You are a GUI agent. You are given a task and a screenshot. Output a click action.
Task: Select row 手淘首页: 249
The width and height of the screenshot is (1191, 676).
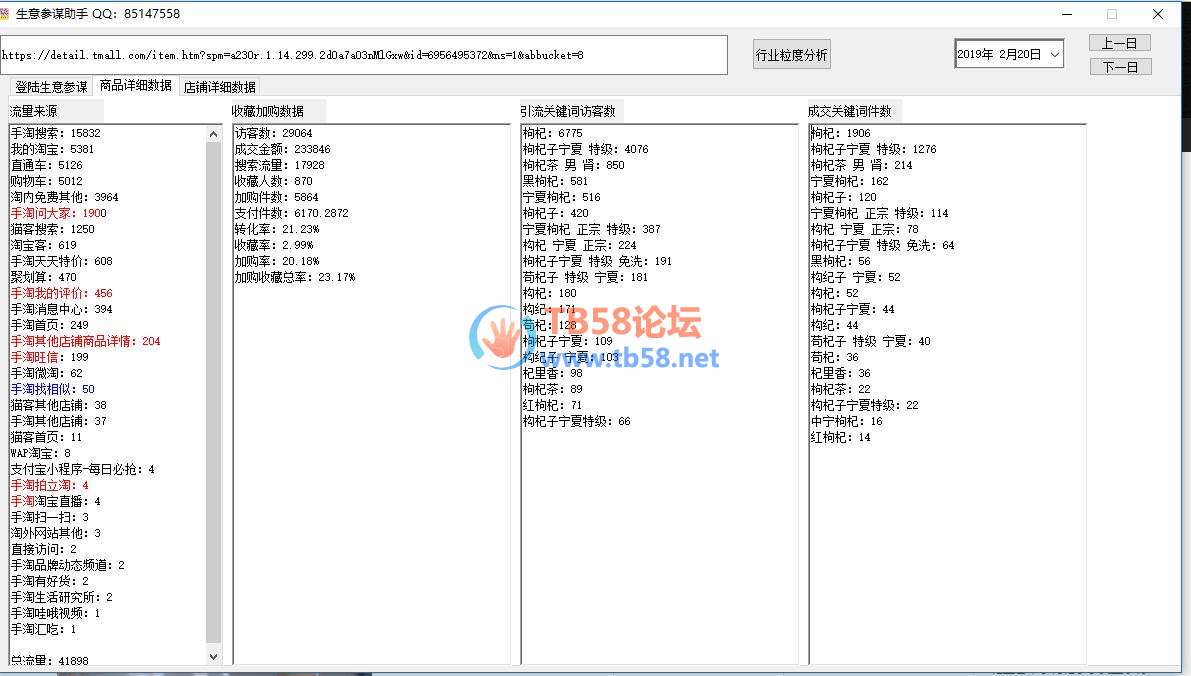click(x=49, y=325)
